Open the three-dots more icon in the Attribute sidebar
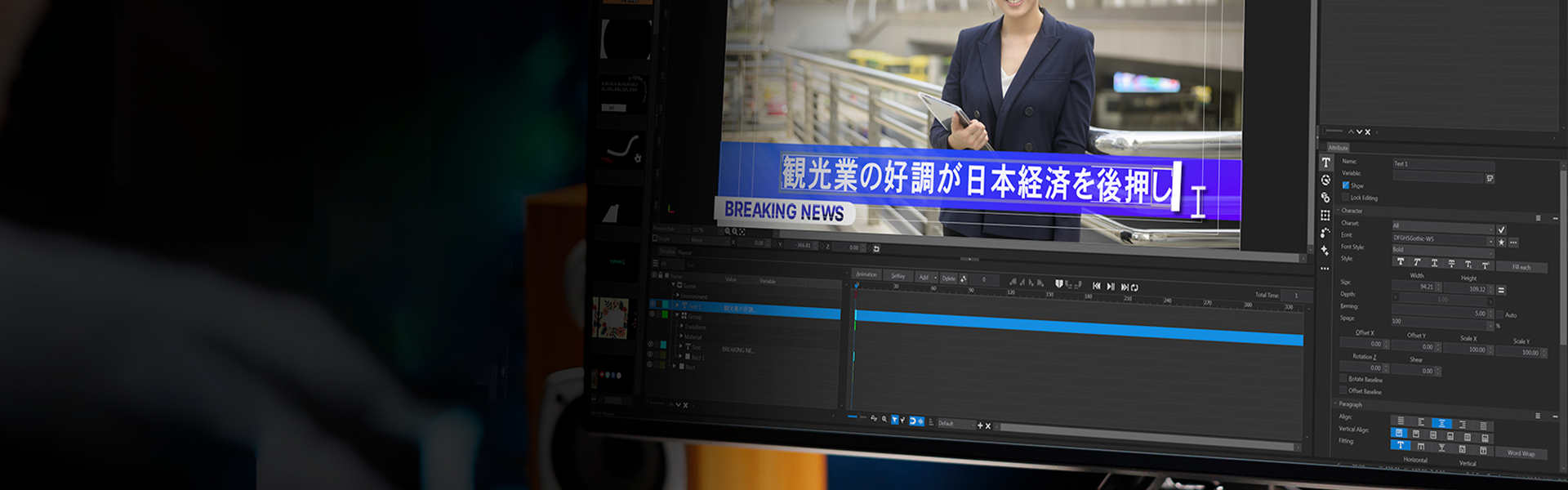 click(1325, 269)
